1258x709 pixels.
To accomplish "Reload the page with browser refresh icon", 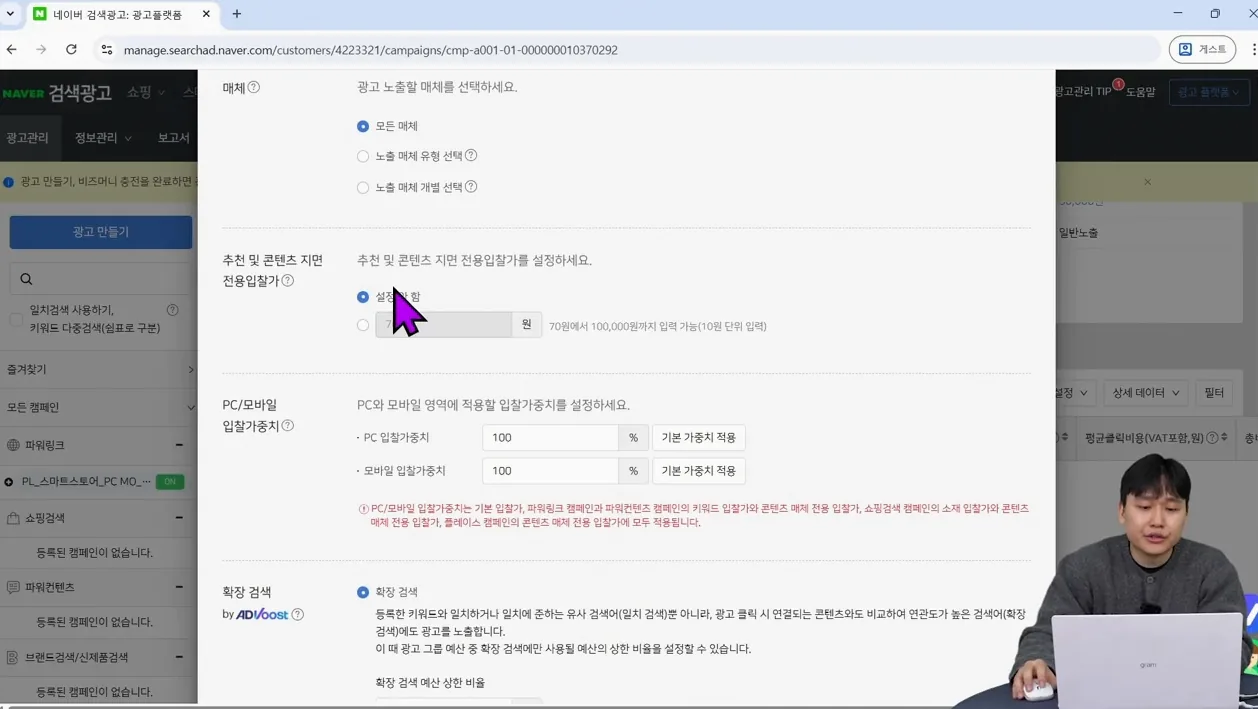I will pos(71,49).
